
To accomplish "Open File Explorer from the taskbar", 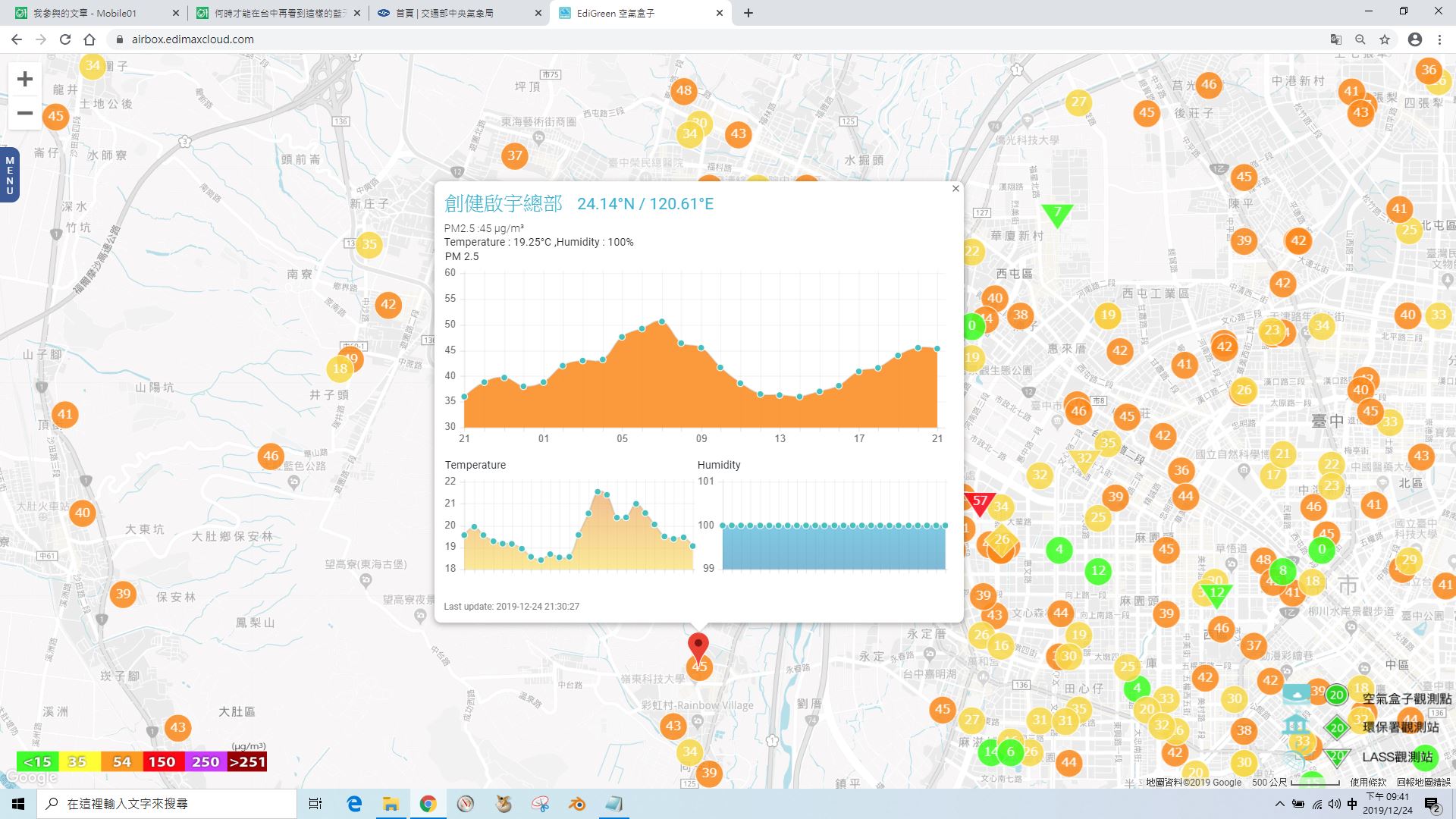I will [x=391, y=804].
